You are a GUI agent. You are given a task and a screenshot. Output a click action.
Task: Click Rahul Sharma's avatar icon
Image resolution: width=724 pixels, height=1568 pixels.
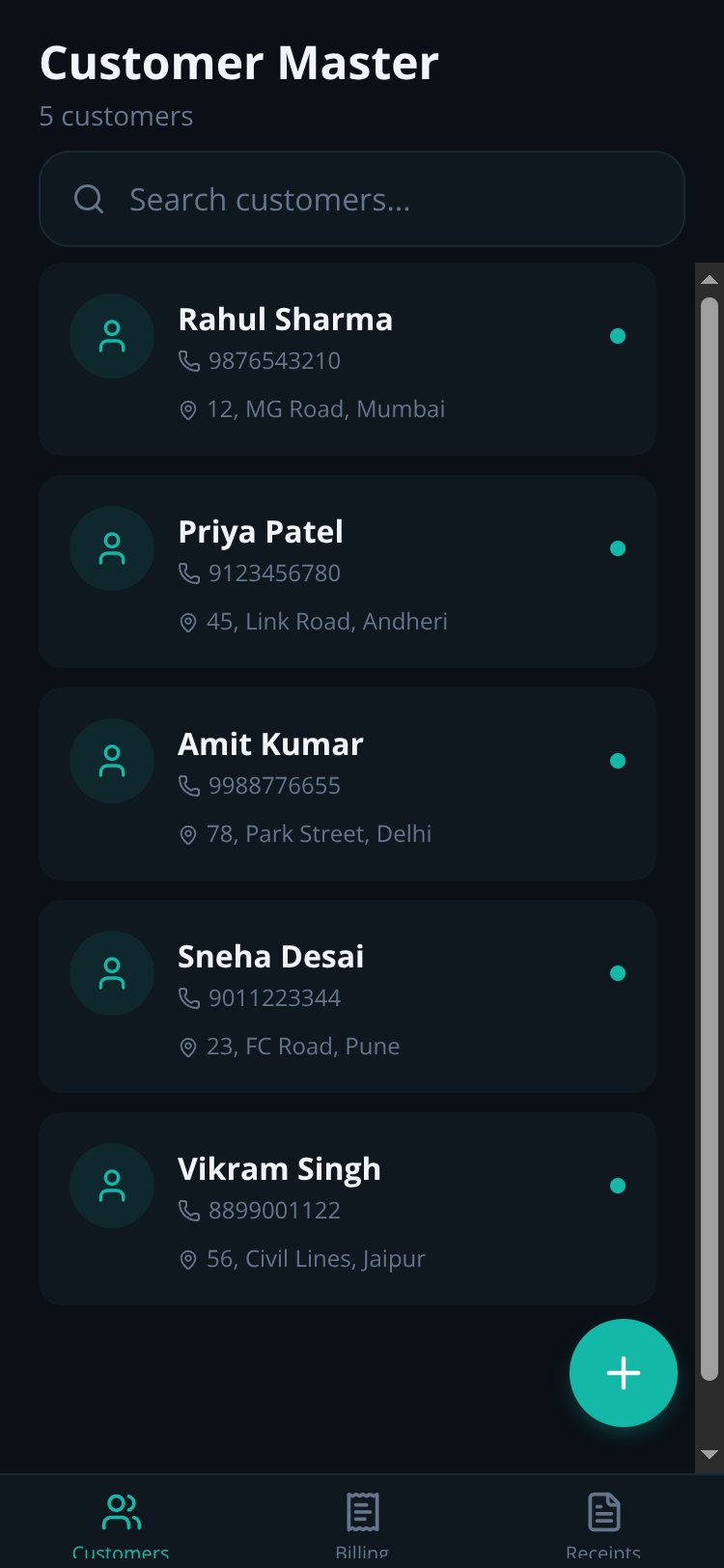coord(112,336)
